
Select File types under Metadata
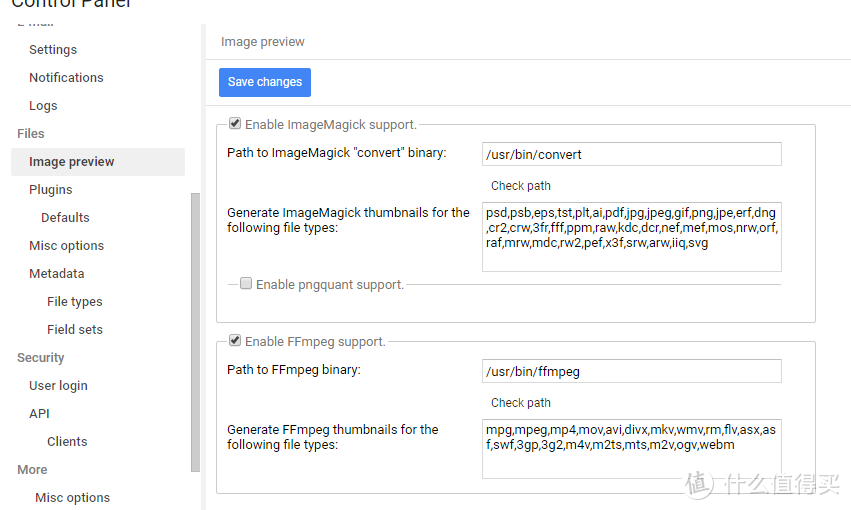point(75,302)
